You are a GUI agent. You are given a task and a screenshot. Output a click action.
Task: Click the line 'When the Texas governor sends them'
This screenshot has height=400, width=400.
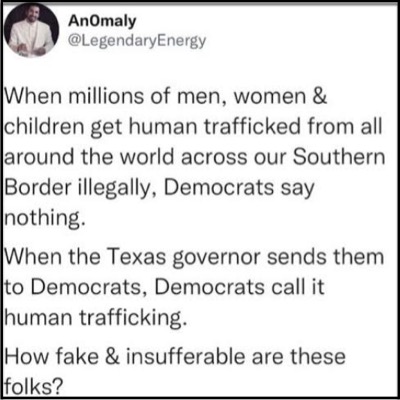(x=194, y=257)
